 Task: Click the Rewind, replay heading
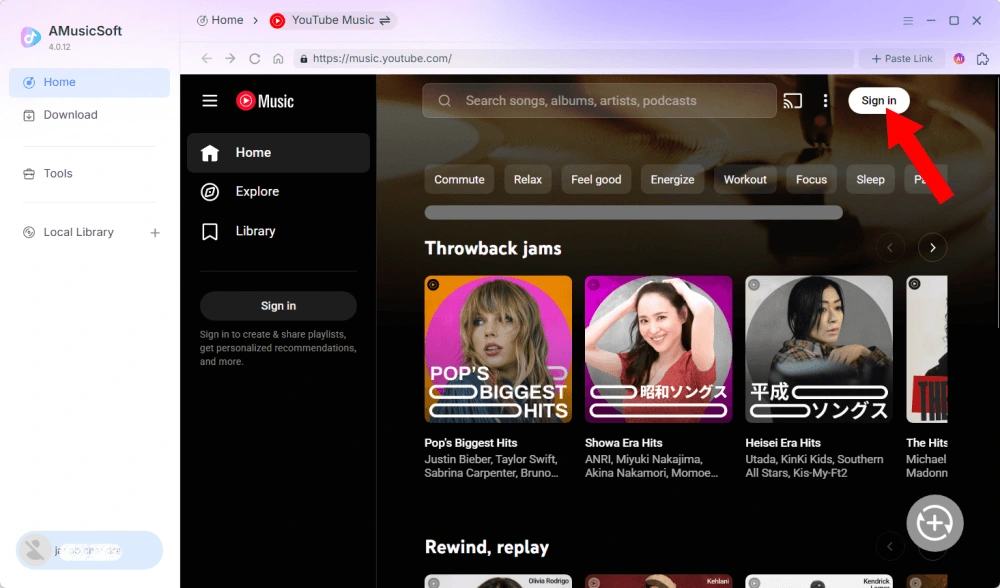click(487, 547)
